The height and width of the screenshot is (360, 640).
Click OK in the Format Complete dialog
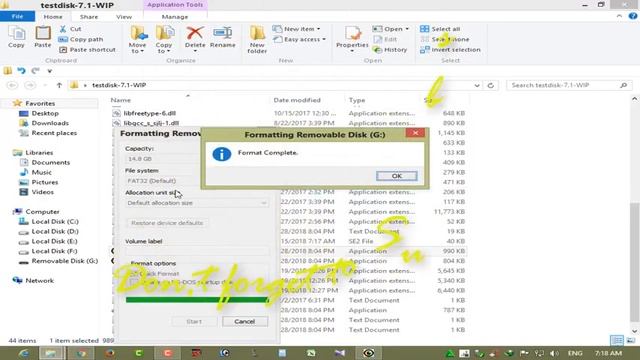click(397, 176)
